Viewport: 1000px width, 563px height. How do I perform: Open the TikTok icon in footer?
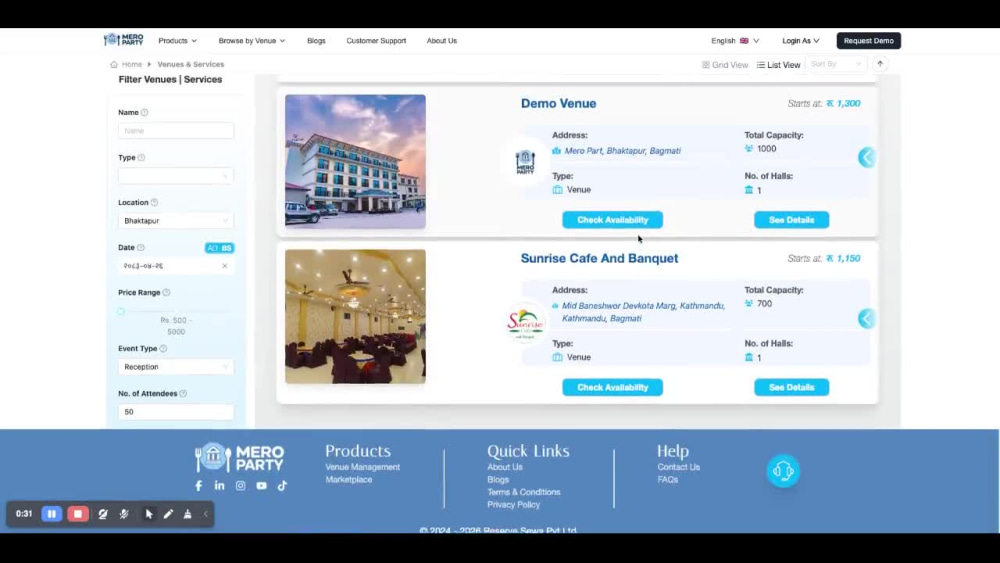[x=283, y=486]
